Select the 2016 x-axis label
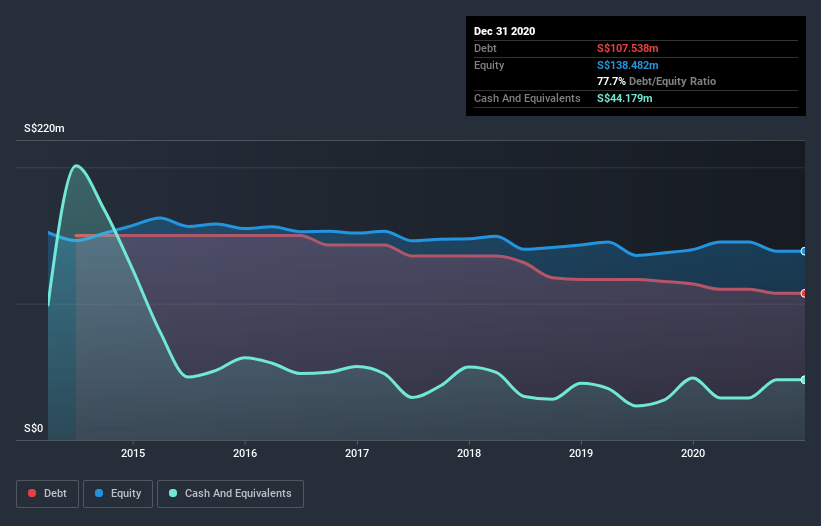 pos(245,453)
